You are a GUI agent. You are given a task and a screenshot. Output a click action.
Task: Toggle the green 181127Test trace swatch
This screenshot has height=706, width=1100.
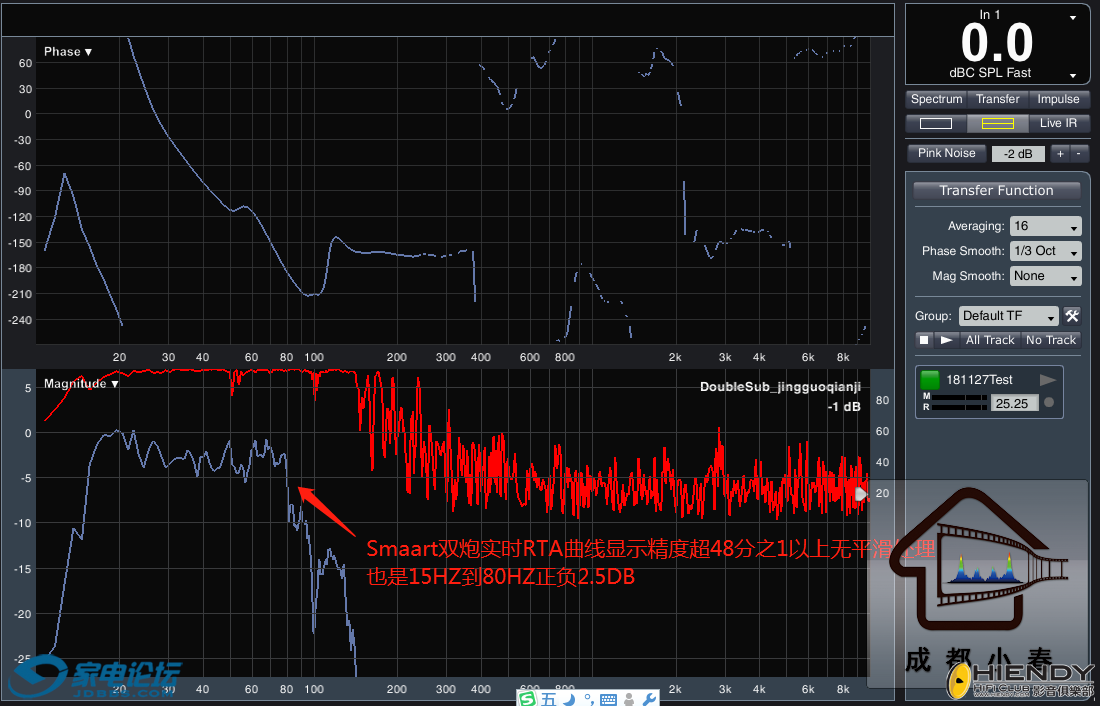coord(930,380)
